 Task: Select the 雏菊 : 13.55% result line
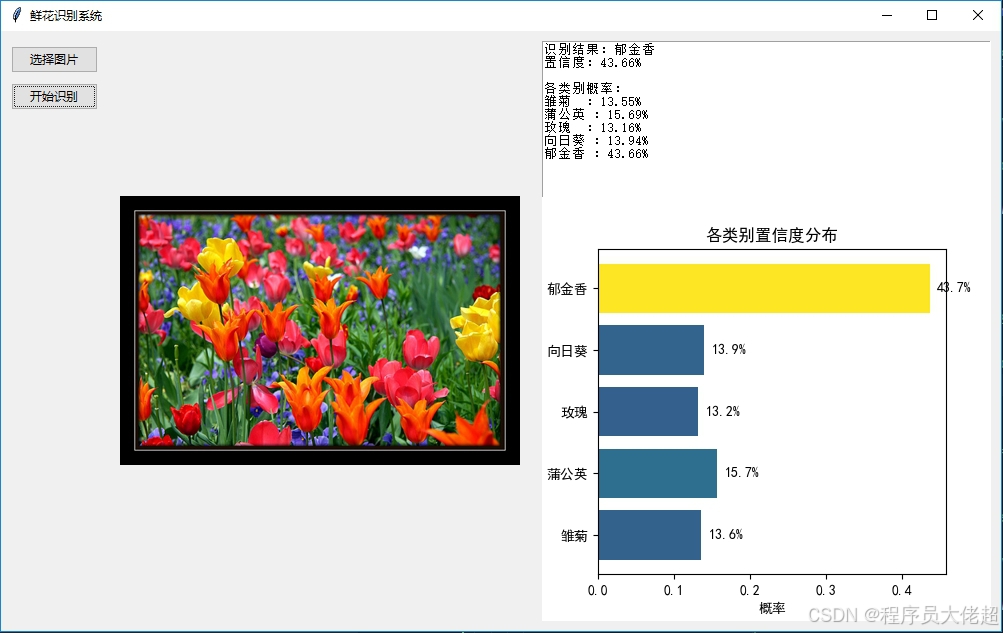593,102
